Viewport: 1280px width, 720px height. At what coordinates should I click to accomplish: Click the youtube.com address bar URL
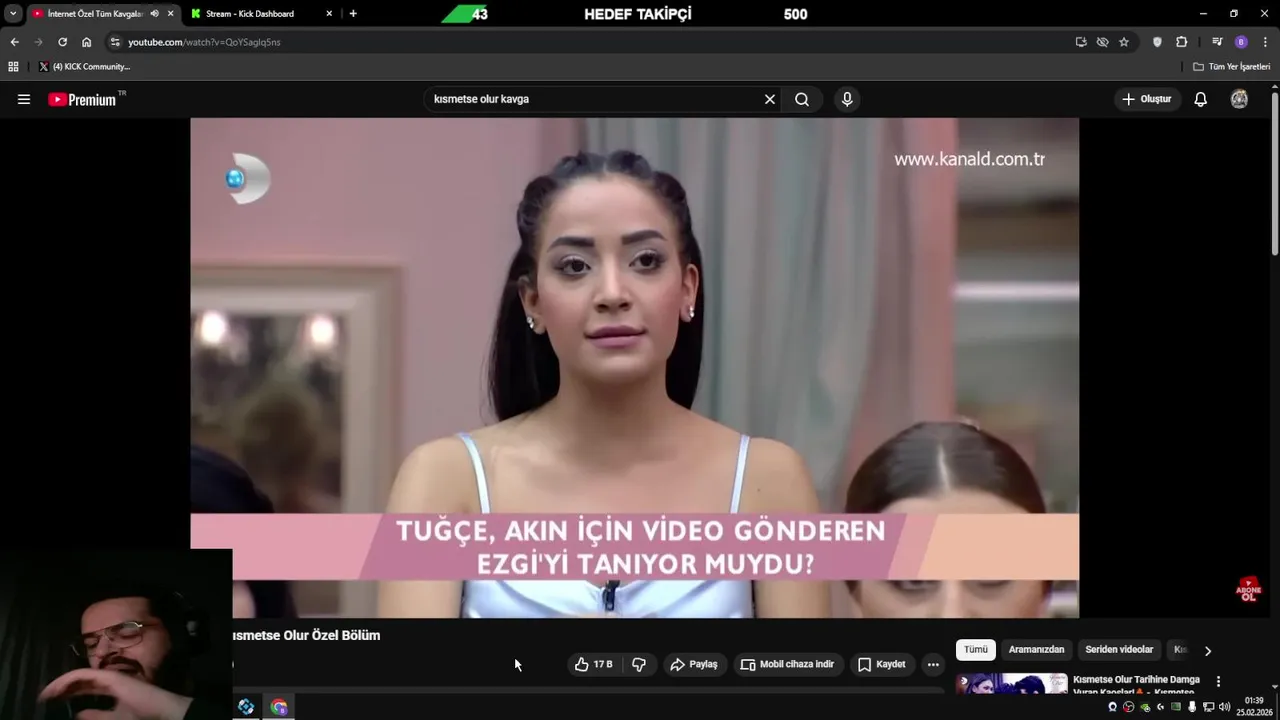(204, 42)
